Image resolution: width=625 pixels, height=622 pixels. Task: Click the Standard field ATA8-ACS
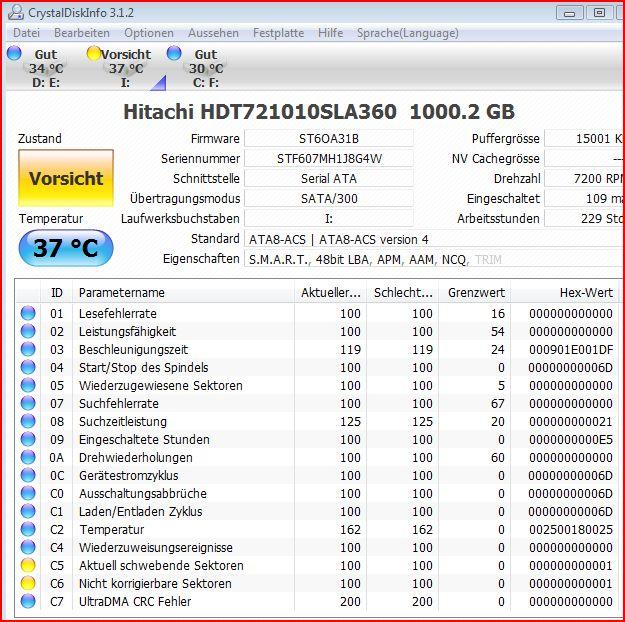[434, 239]
